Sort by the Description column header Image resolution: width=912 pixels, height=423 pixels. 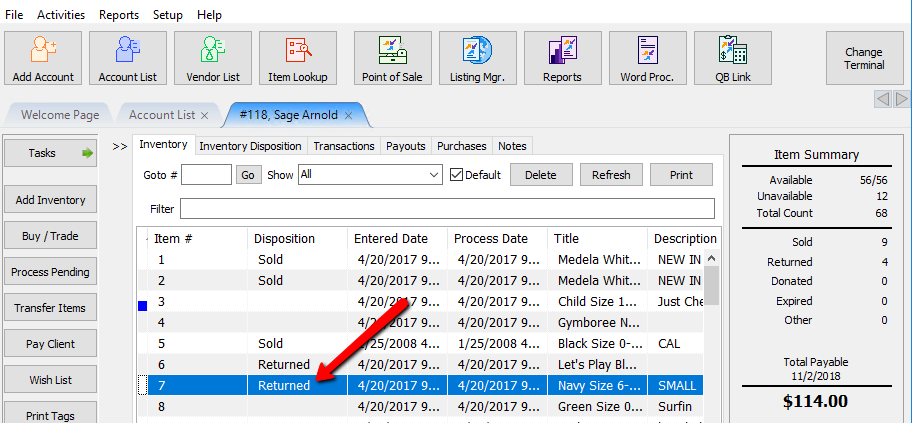[x=684, y=239]
